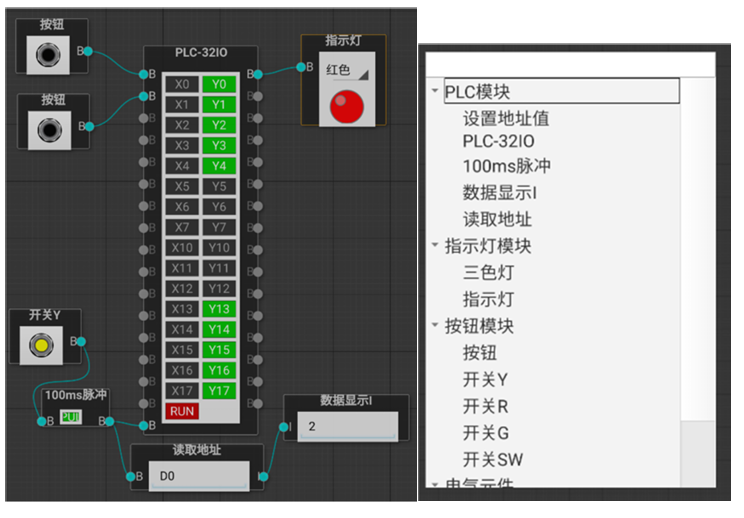Toggle the X6 input cell
Screen dimensions: 744x518
[182, 207]
